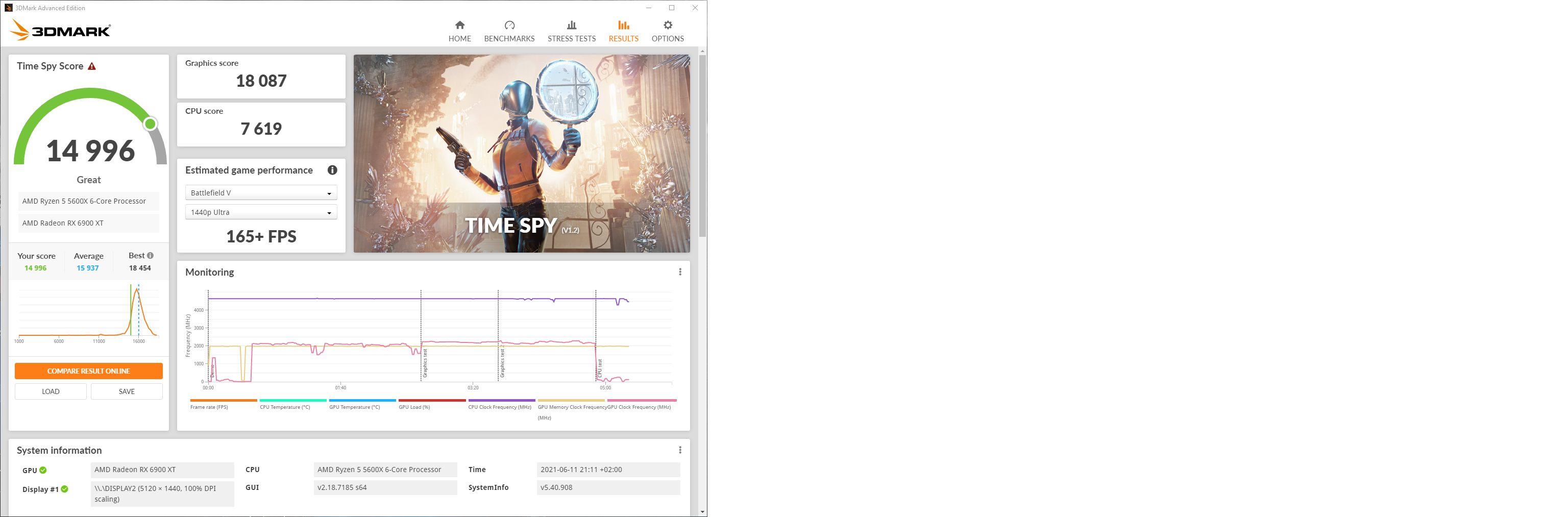This screenshot has height=517, width=1568.
Task: Click the large 14 996 score in the gauge
Action: (x=91, y=151)
